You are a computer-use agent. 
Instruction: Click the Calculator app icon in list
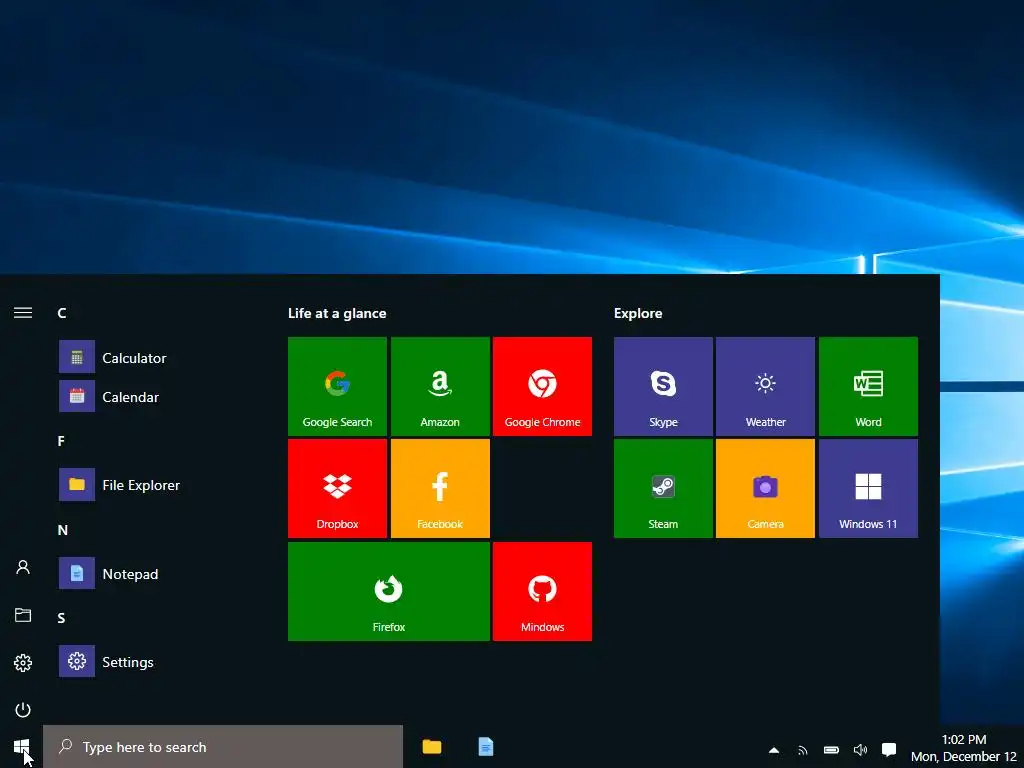pyautogui.click(x=77, y=357)
